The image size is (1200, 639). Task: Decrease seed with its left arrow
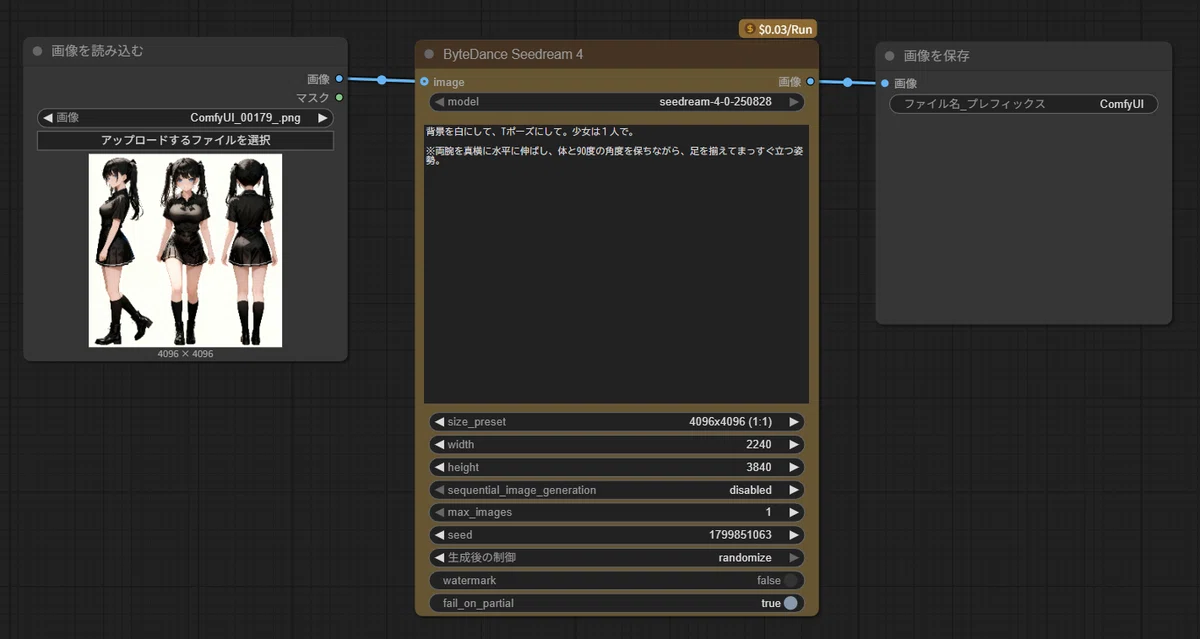(438, 535)
